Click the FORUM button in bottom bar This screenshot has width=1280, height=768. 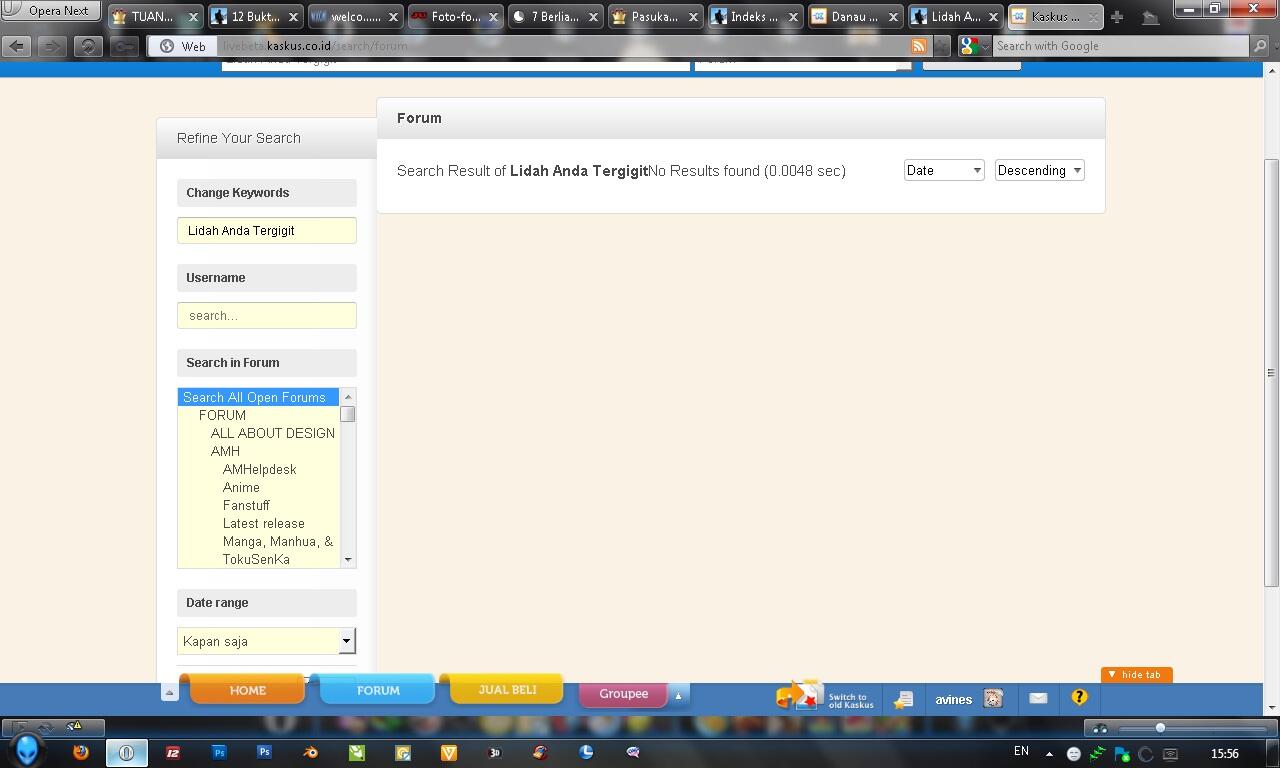378,690
